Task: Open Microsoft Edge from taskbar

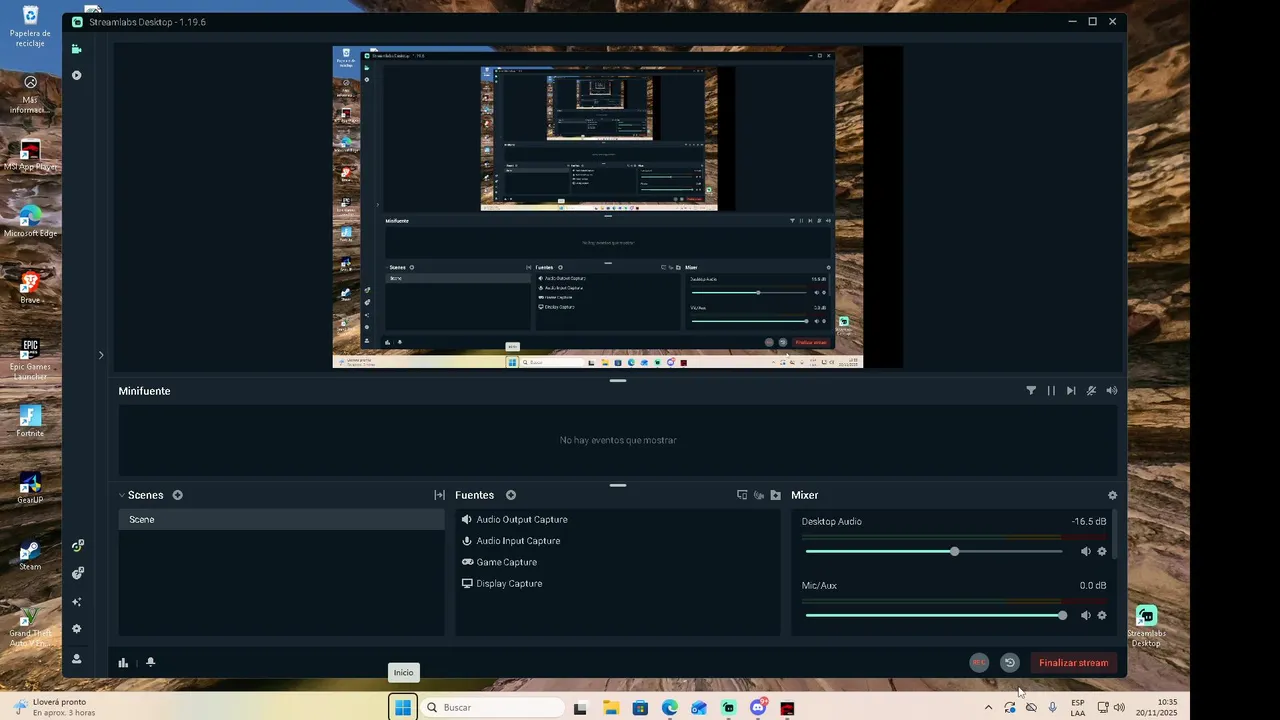Action: point(669,707)
